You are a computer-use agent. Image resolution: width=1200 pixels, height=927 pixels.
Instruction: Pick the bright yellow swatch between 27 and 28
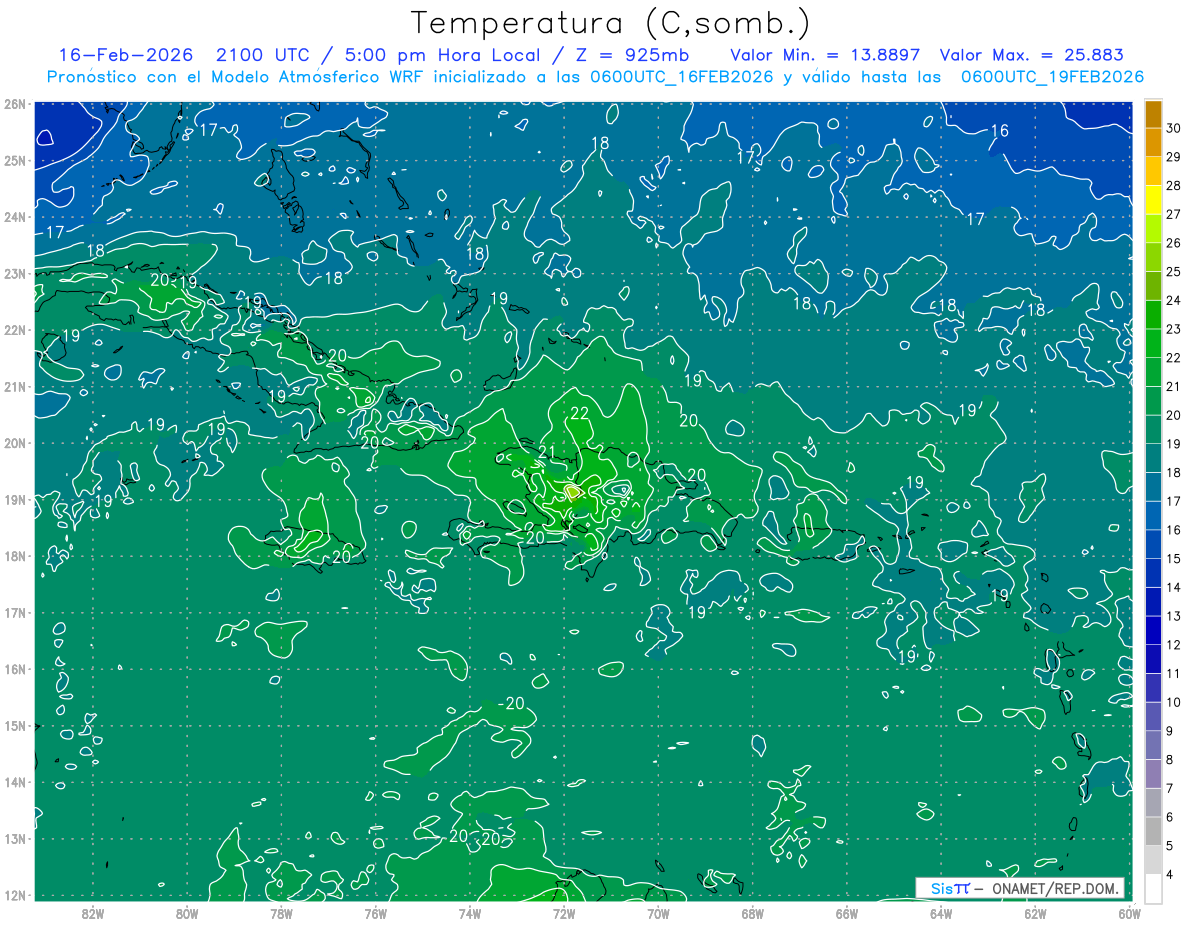pyautogui.click(x=1153, y=199)
